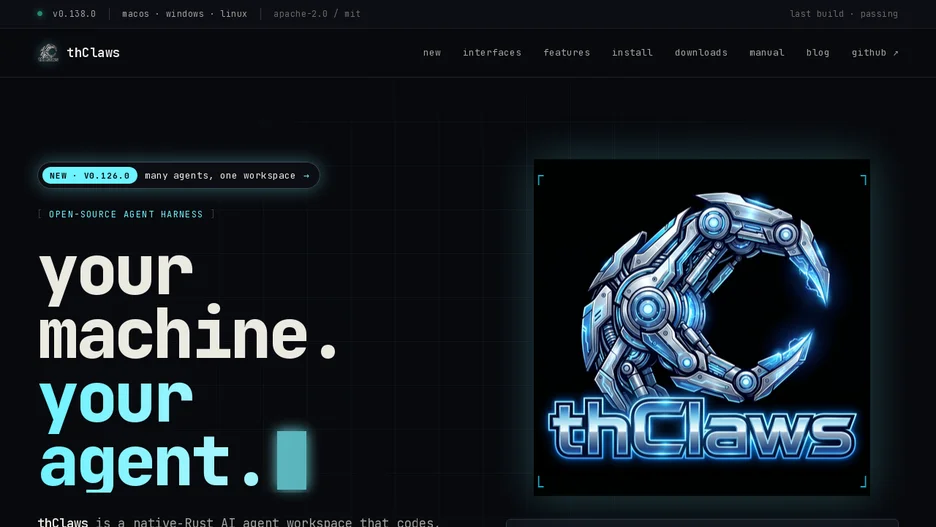936x527 pixels.
Task: Open the github external link
Action: pyautogui.click(x=875, y=53)
